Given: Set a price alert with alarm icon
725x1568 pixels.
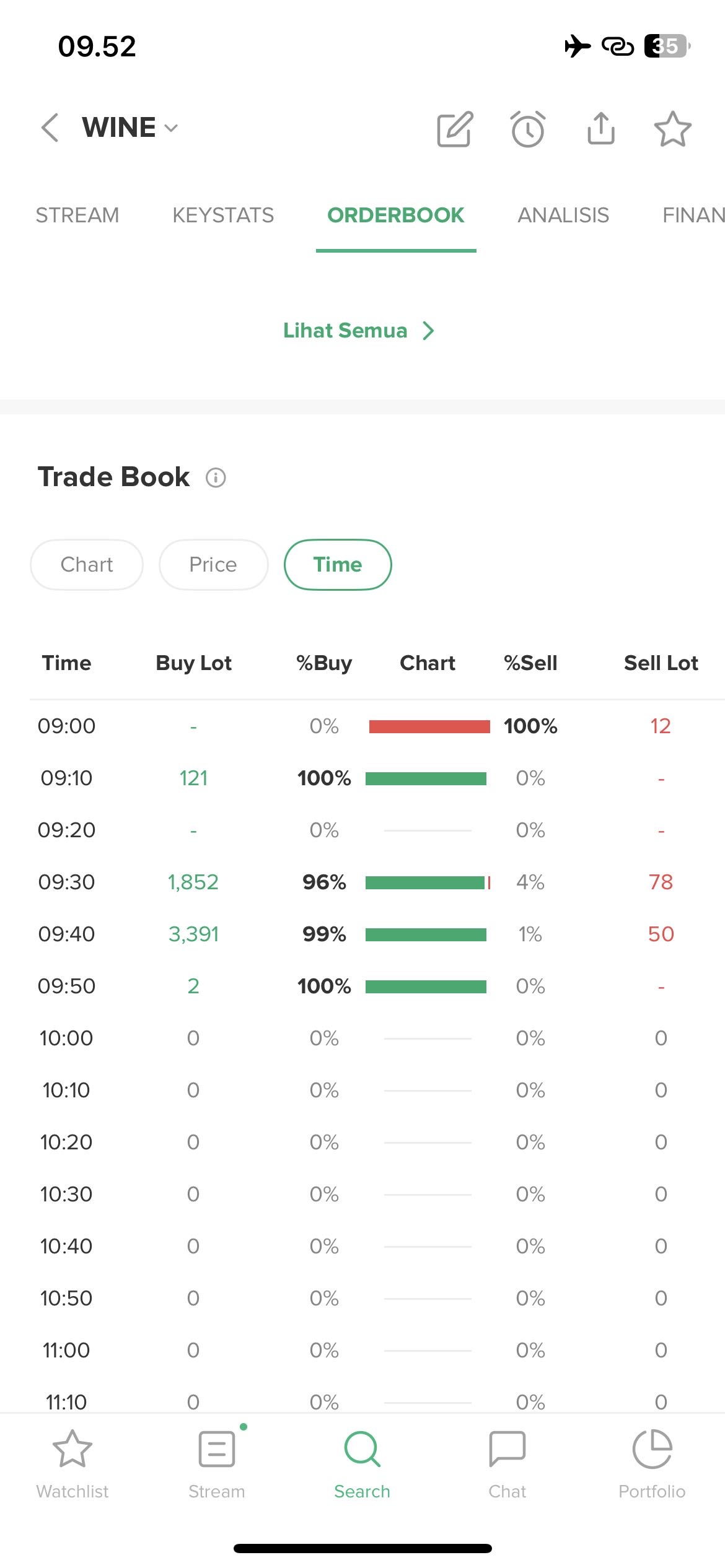Looking at the screenshot, I should click(x=528, y=129).
